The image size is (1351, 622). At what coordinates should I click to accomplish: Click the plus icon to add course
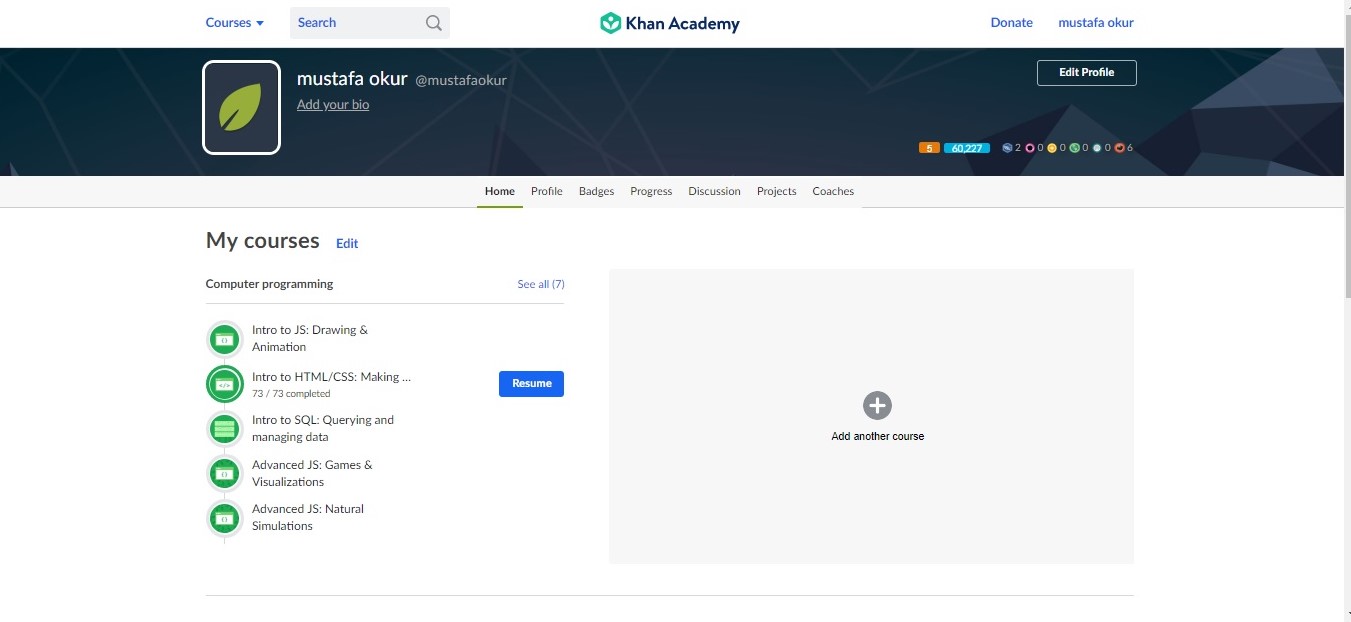[x=877, y=405]
